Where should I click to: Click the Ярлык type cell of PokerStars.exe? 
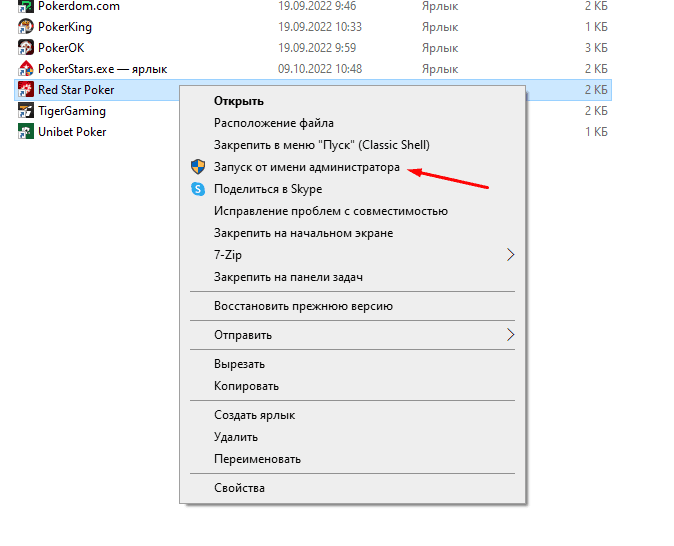440,69
